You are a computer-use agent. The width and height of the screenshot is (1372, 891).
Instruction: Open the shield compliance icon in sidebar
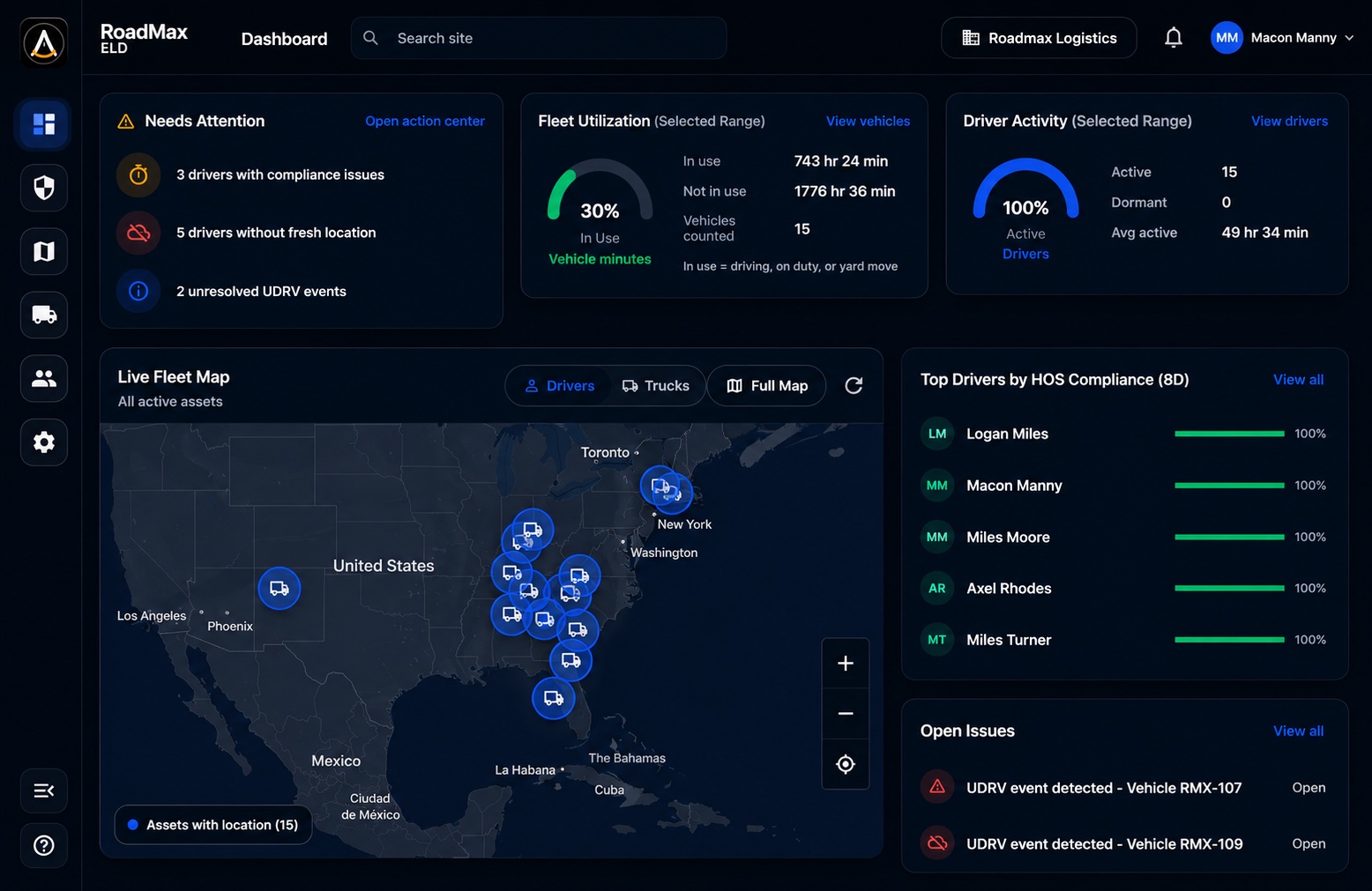pos(44,188)
